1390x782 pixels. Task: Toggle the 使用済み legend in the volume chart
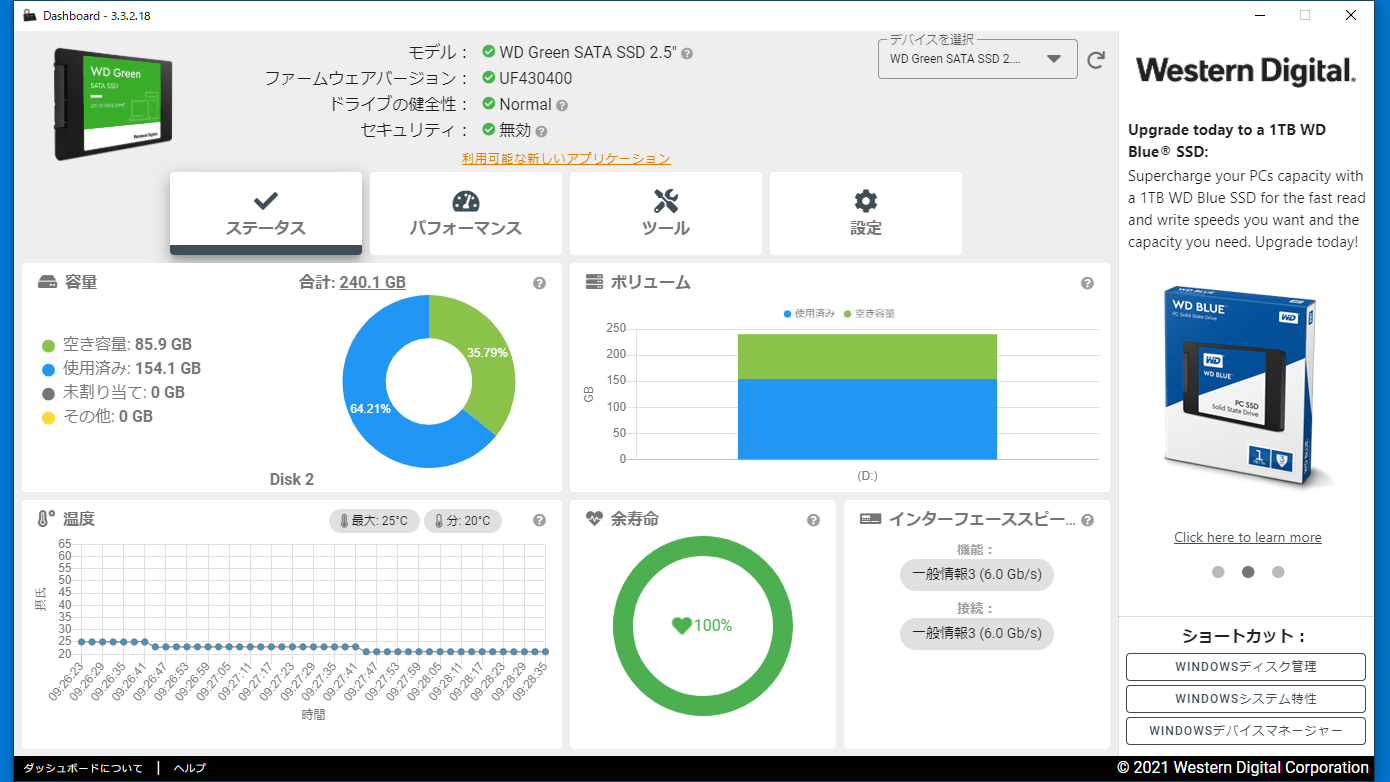pyautogui.click(x=809, y=314)
